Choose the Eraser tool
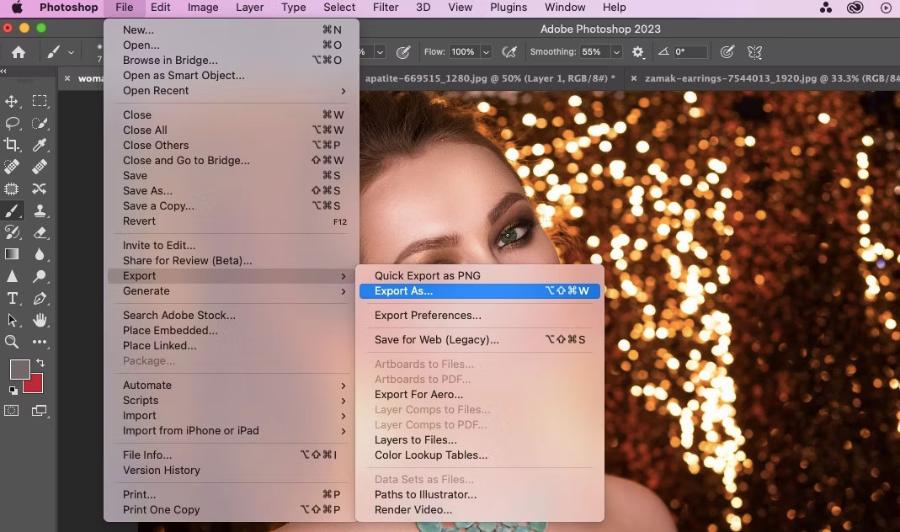Viewport: 900px width, 532px height. 40,232
